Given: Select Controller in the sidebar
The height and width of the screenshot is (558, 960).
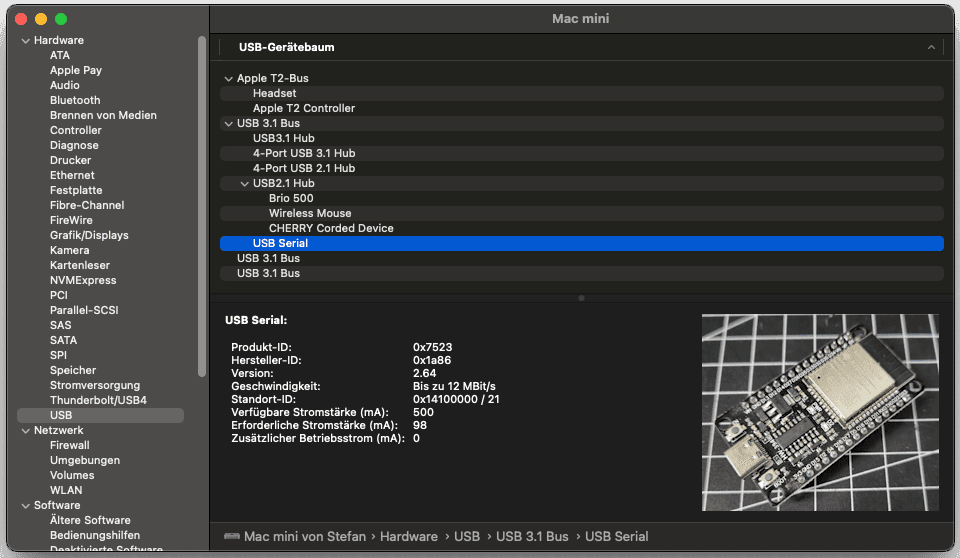Looking at the screenshot, I should click(x=76, y=130).
